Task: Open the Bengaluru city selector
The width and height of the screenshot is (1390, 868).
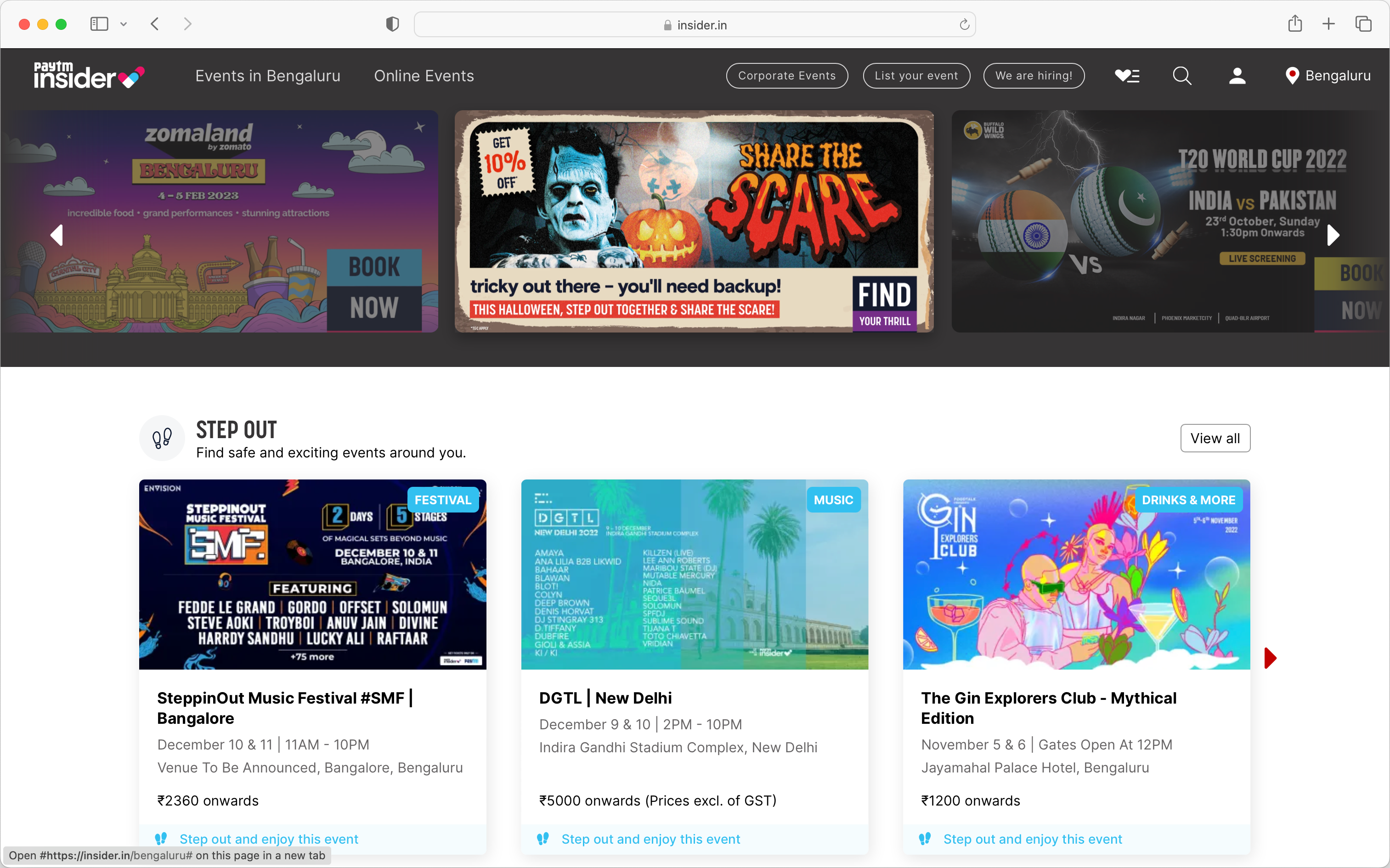Action: coord(1337,75)
